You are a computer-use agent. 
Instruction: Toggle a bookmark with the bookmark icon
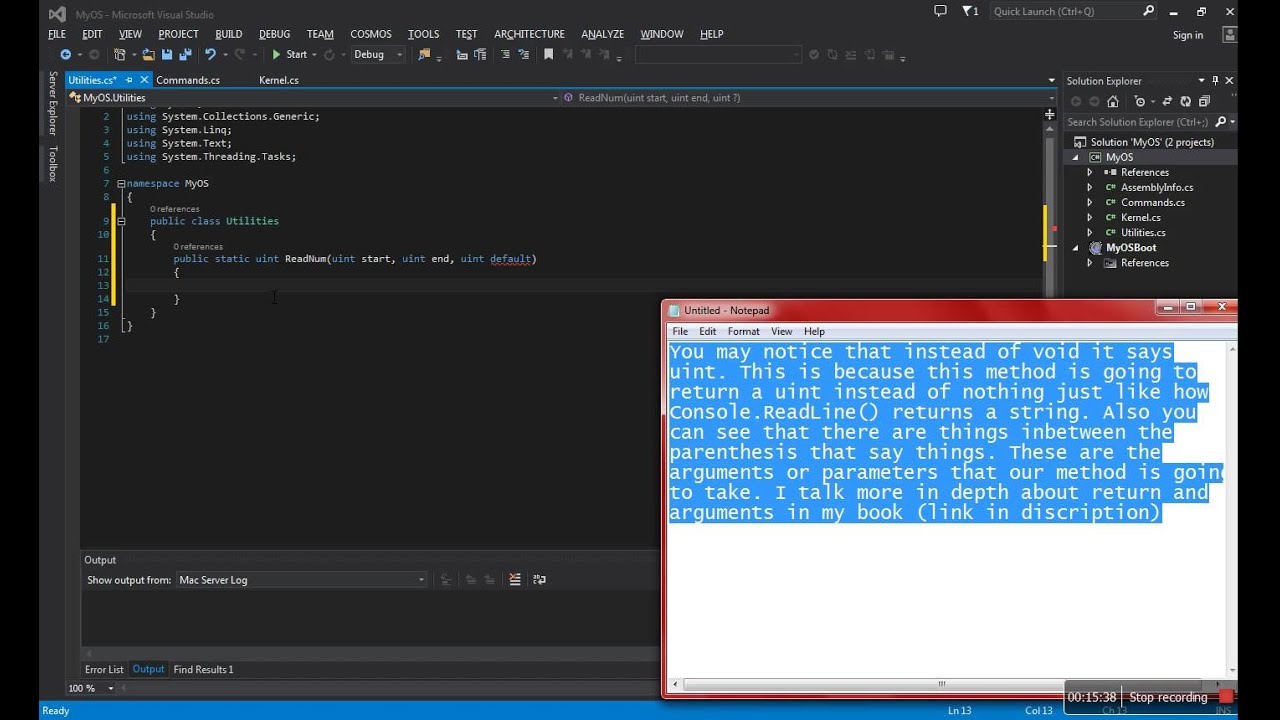click(548, 54)
